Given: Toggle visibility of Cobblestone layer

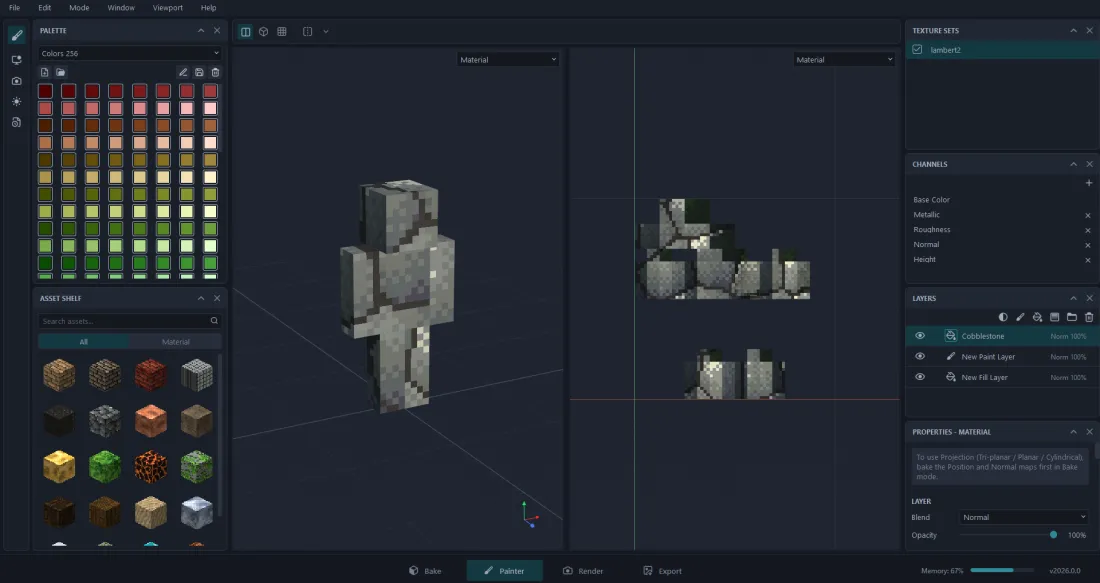Looking at the screenshot, I should [920, 336].
